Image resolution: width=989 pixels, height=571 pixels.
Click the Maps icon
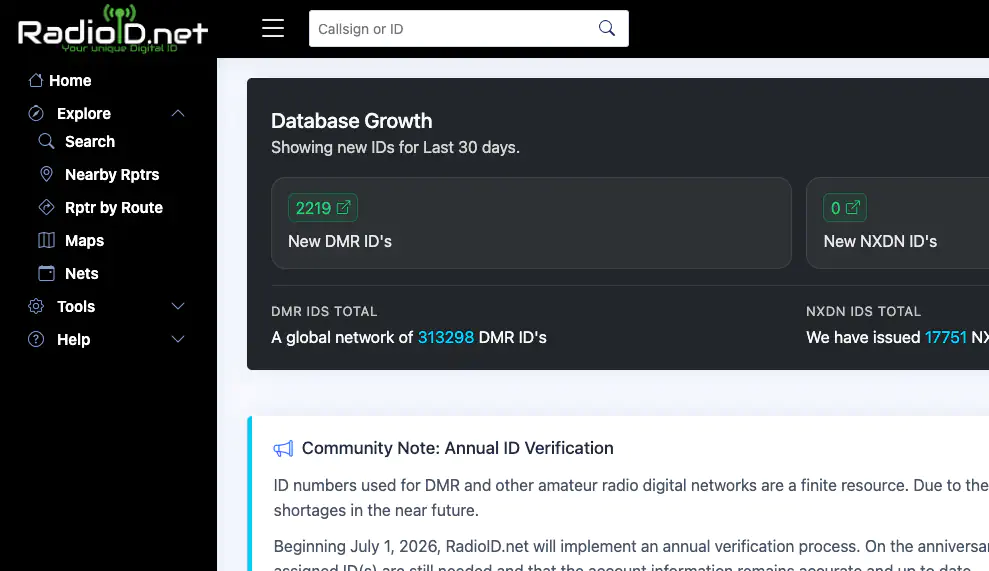46,240
